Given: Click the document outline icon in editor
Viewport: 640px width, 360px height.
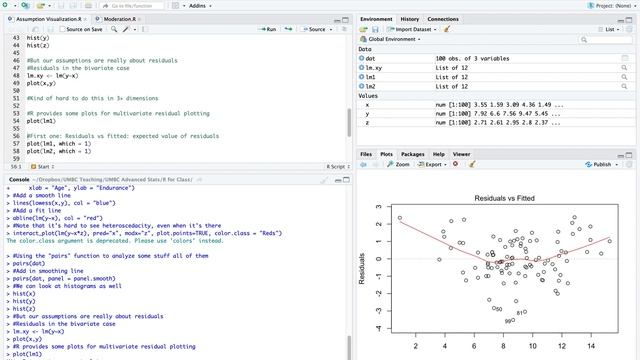Looking at the screenshot, I should coord(344,29).
